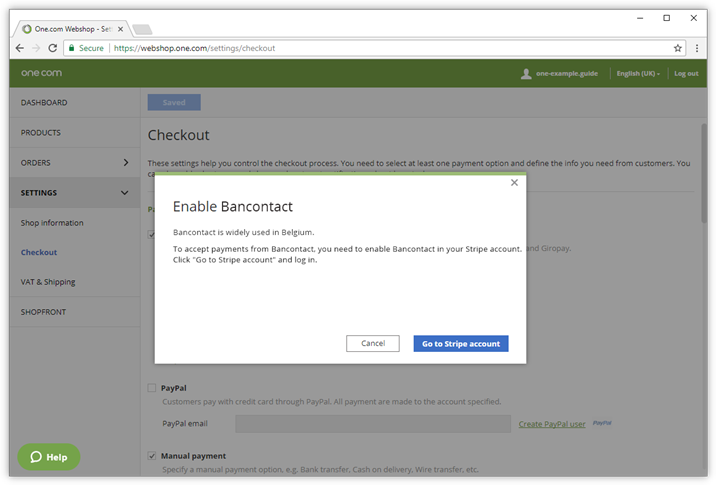Click the small PayPal logo
716x485 pixels.
(x=602, y=423)
